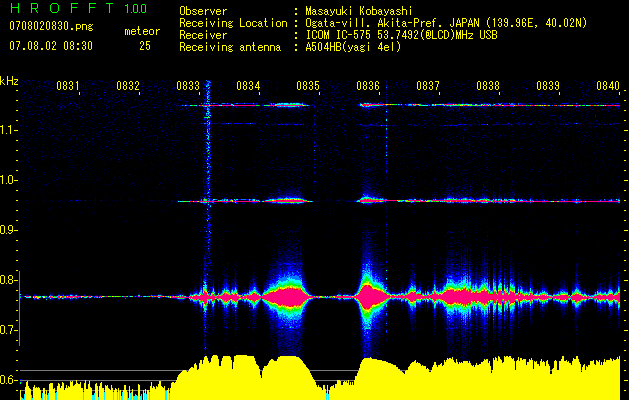
Task: Click the 0832 time marker
Action: pyautogui.click(x=128, y=85)
